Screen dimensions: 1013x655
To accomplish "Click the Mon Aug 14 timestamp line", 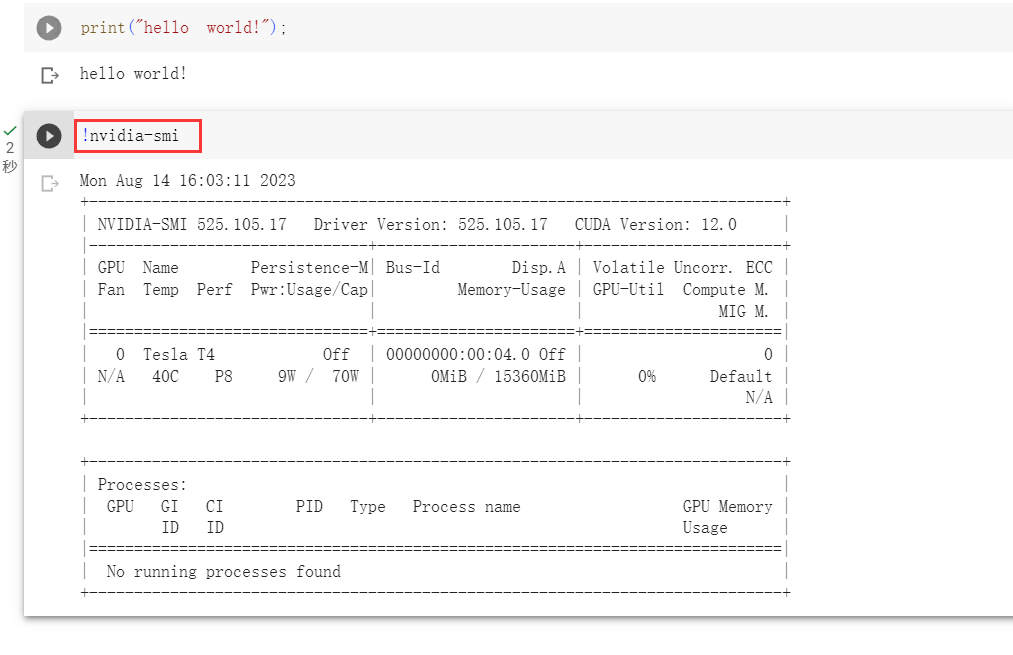I will (x=187, y=181).
